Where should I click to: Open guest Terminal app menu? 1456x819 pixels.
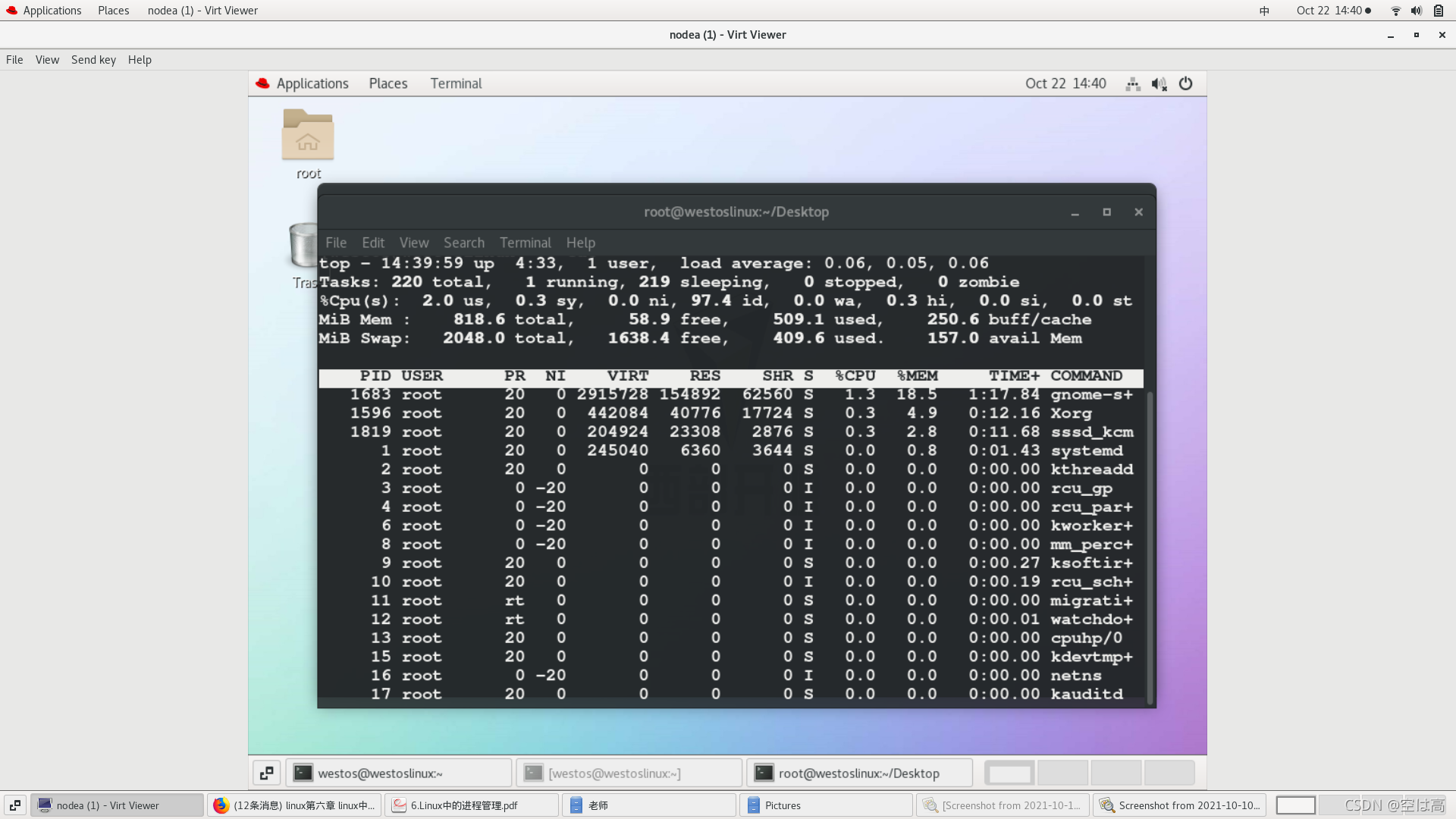pyautogui.click(x=456, y=83)
